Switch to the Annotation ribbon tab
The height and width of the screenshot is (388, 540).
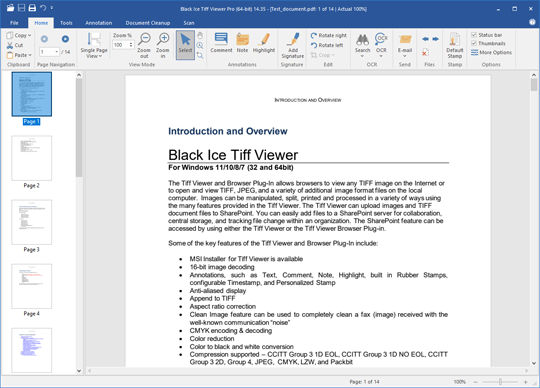(98, 23)
